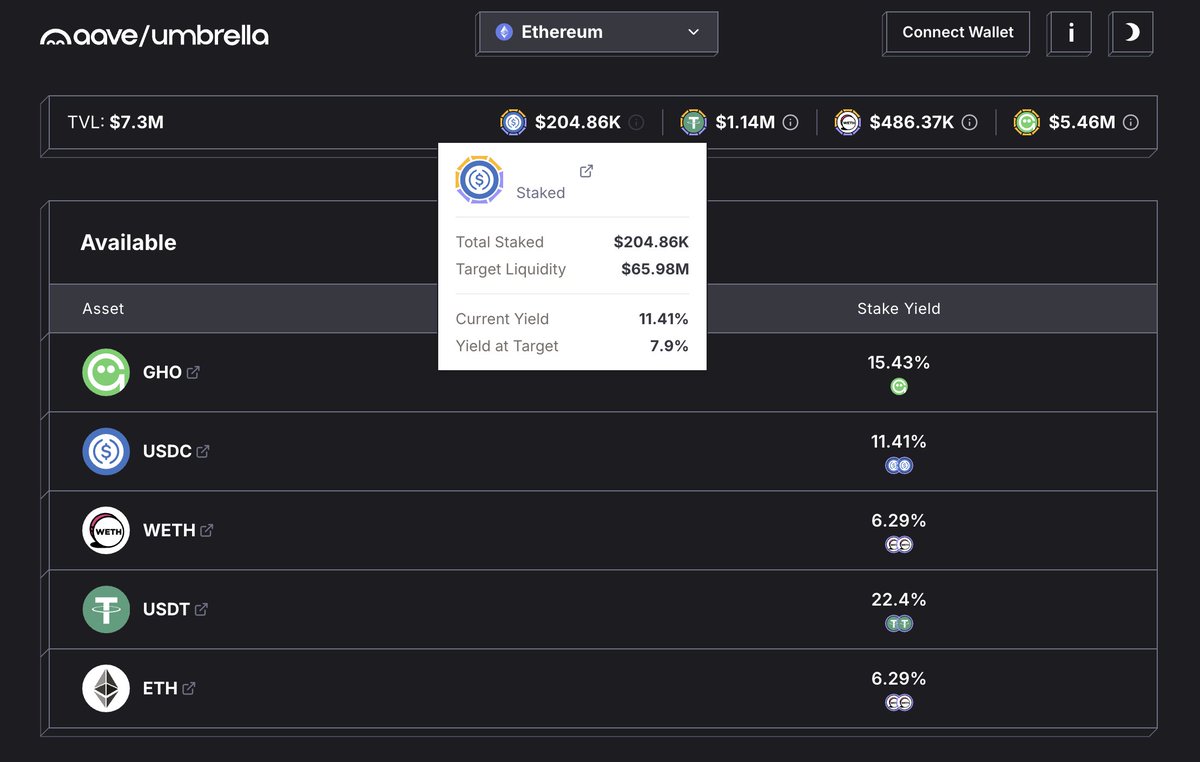Click the 6.29% yield in ETH row
The width and height of the screenshot is (1200, 762).
[x=899, y=678]
